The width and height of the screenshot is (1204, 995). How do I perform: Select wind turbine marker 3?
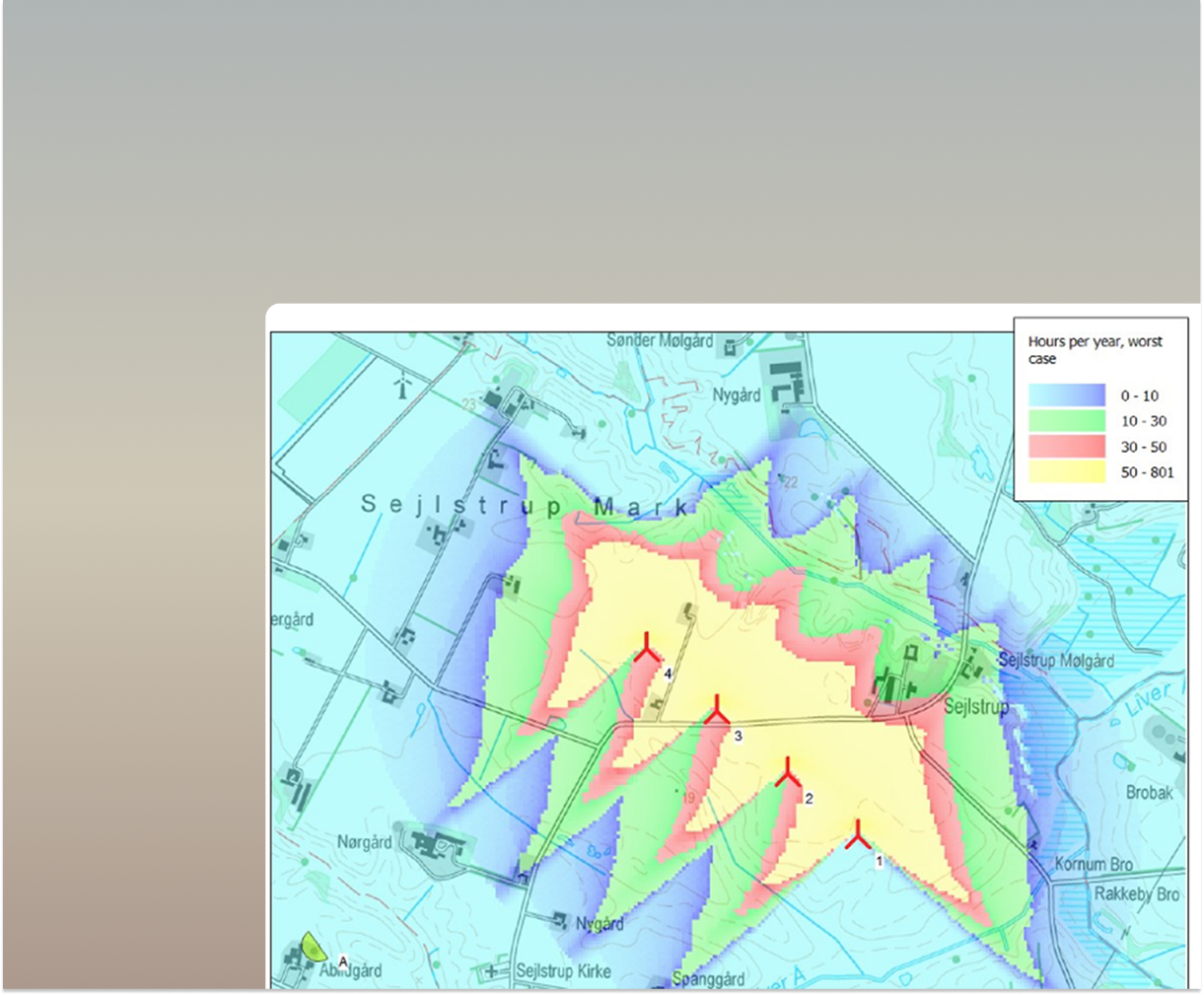[x=717, y=709]
